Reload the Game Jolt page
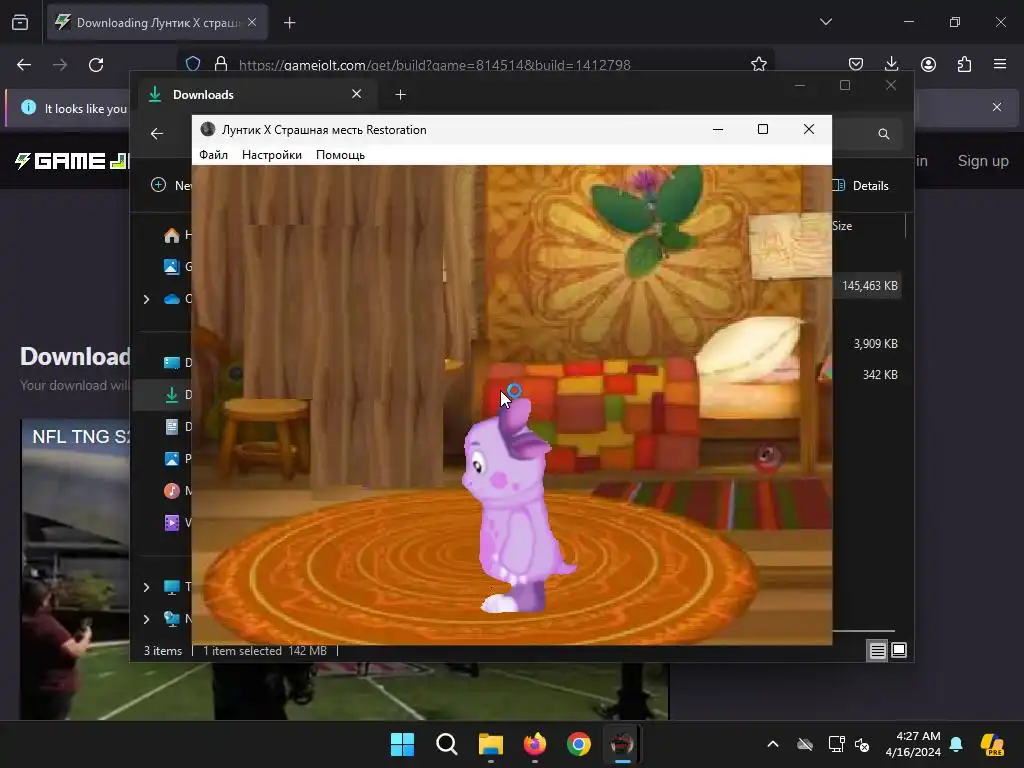Screen dimensions: 1024x768 tap(96, 65)
